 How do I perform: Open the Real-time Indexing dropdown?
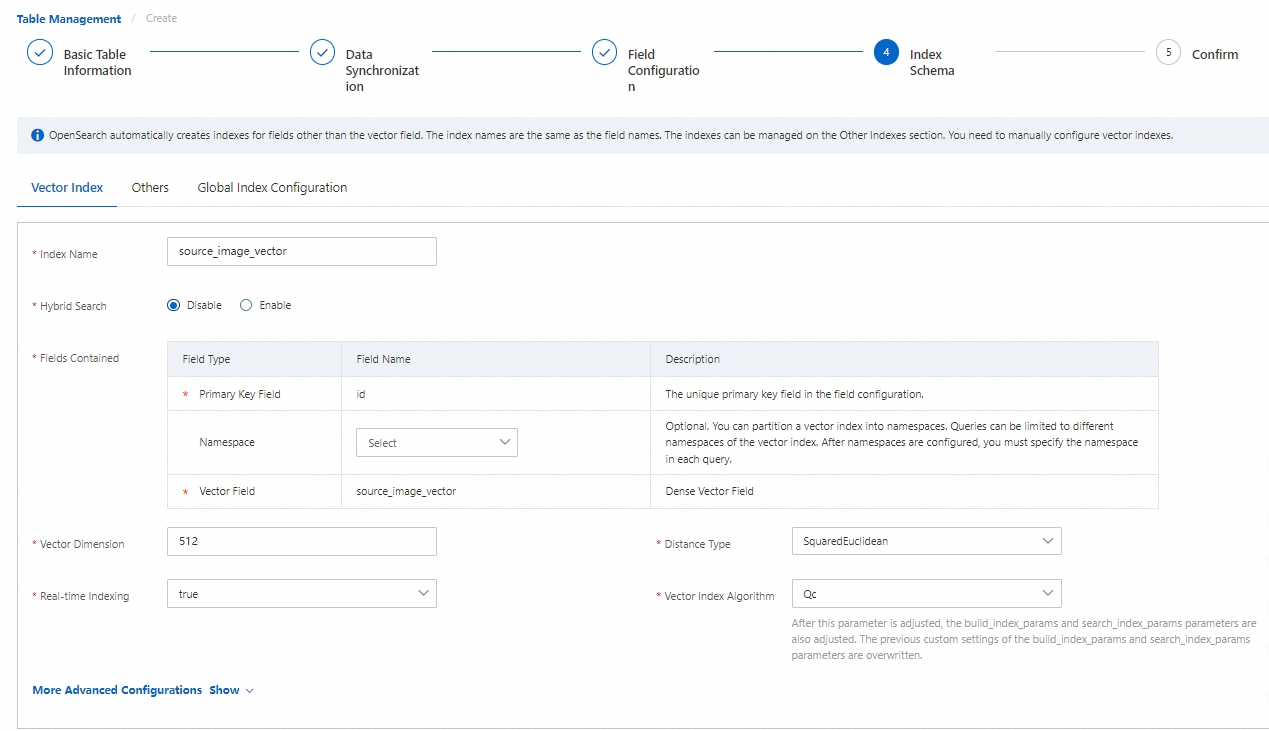point(301,594)
